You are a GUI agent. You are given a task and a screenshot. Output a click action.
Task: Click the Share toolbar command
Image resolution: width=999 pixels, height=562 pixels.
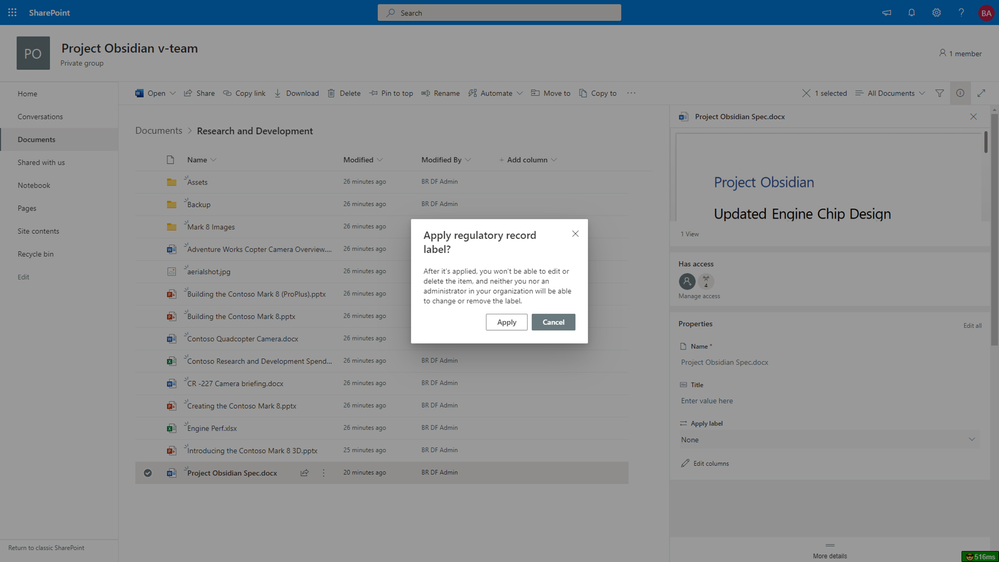coord(199,93)
